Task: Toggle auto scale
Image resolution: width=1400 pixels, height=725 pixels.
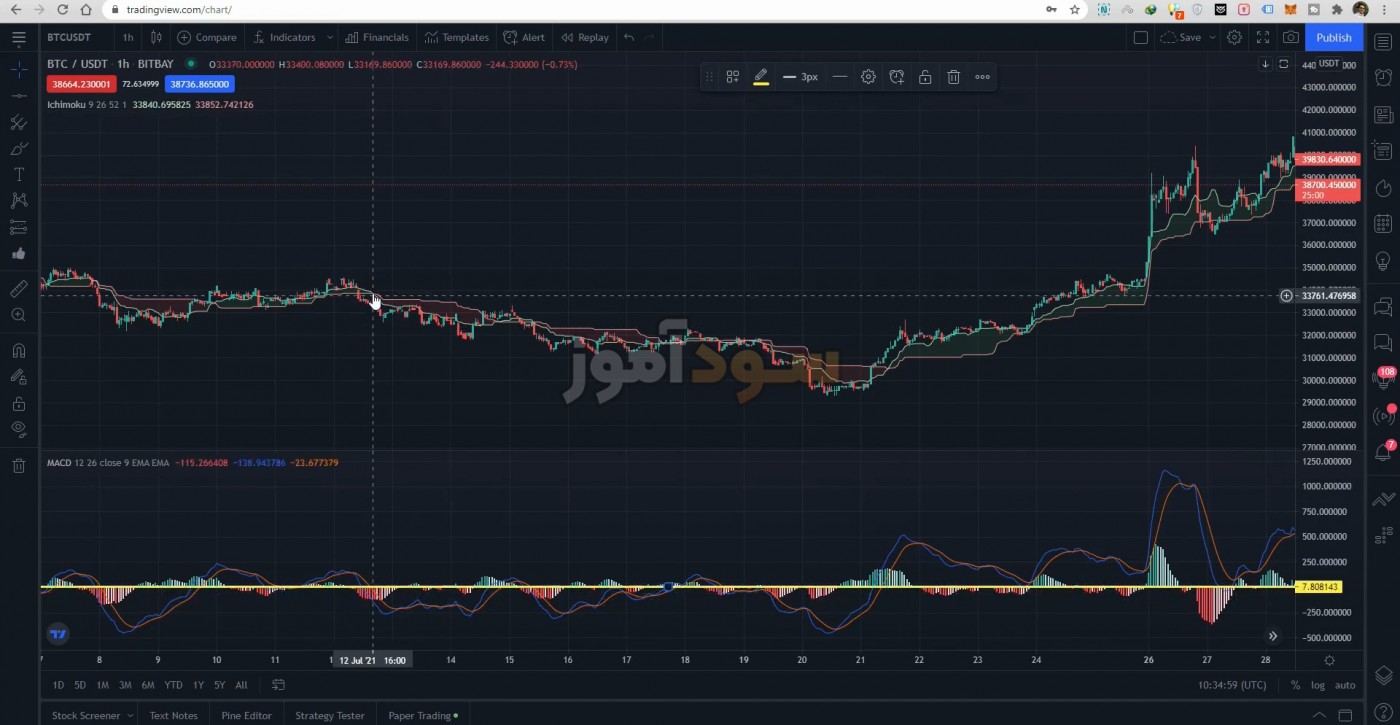Action: pyautogui.click(x=1345, y=685)
